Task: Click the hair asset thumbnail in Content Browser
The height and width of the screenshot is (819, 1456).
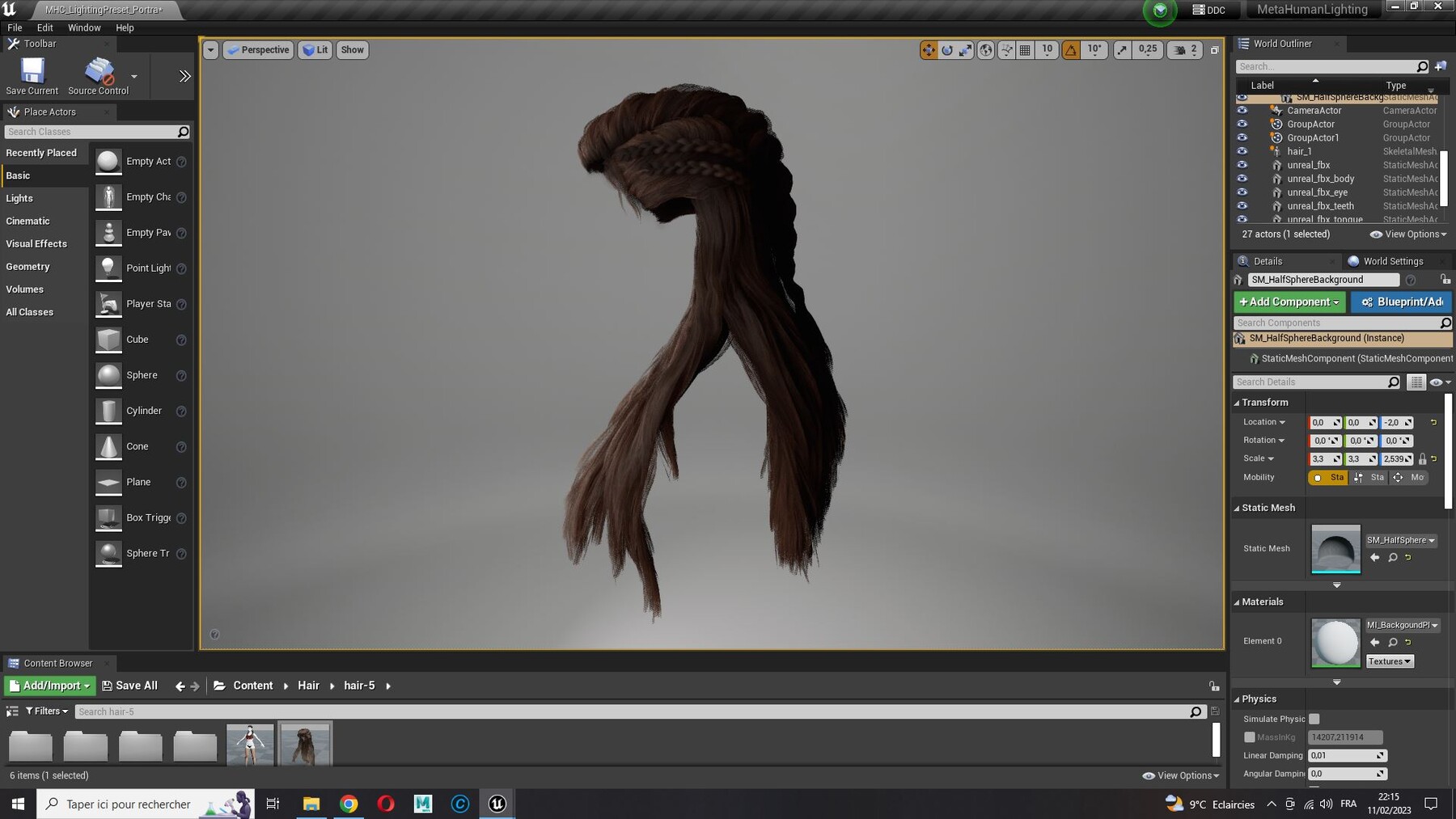Action: (305, 744)
